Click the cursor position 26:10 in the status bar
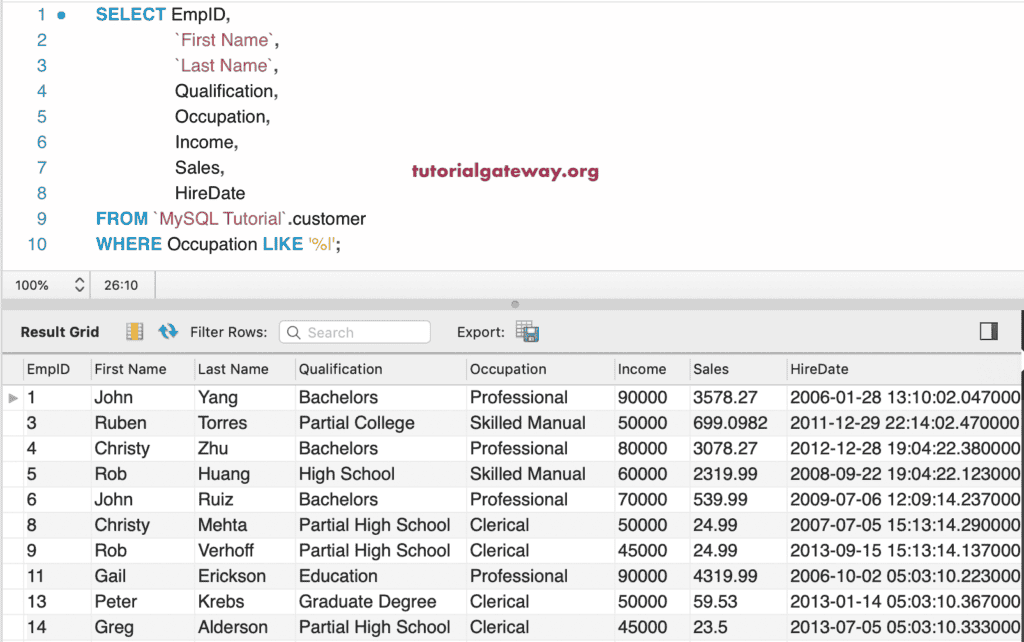Viewport: 1024px width, 642px height. [x=121, y=285]
